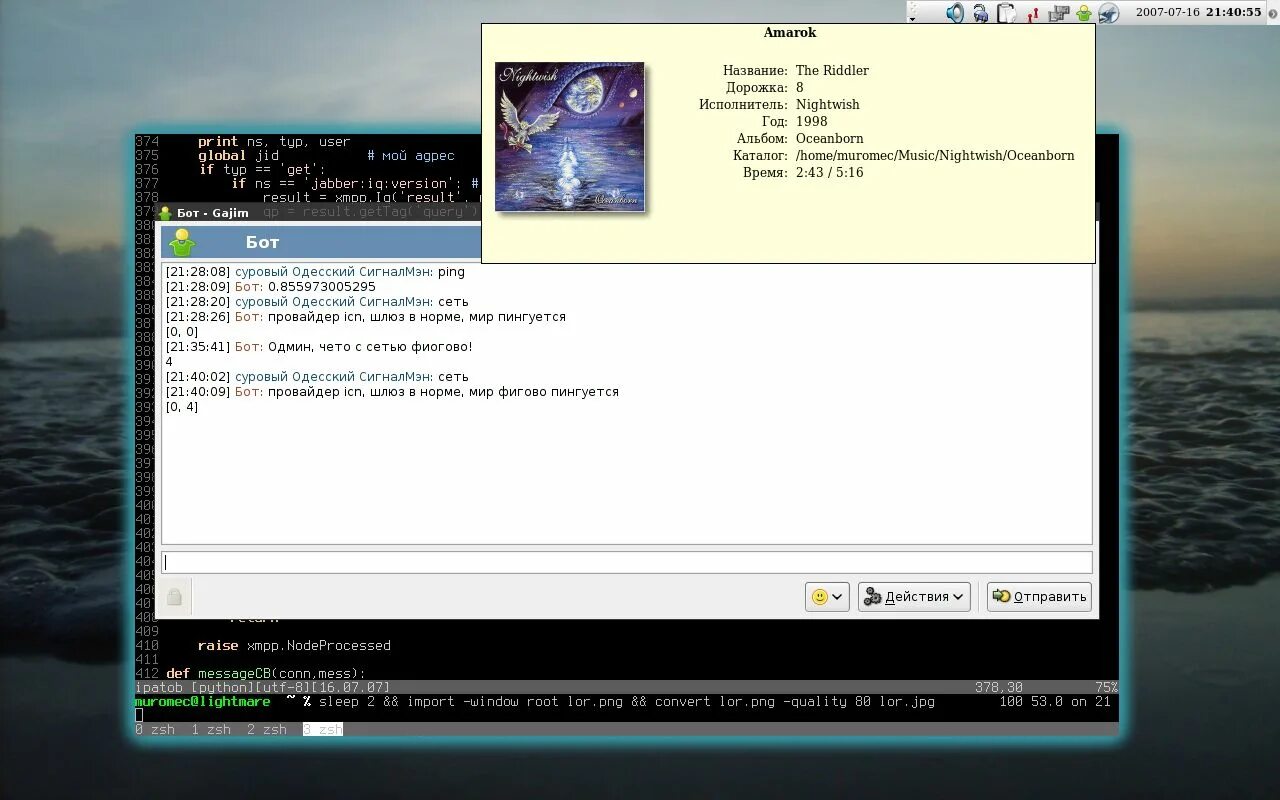Click the second tray icon beside the speaker
1280x800 pixels.
[981, 13]
